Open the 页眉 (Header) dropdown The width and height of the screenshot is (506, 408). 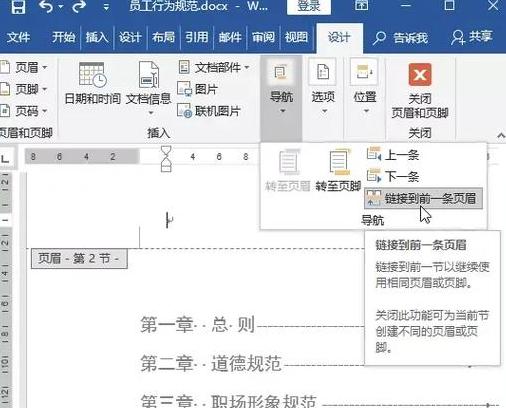click(x=24, y=68)
